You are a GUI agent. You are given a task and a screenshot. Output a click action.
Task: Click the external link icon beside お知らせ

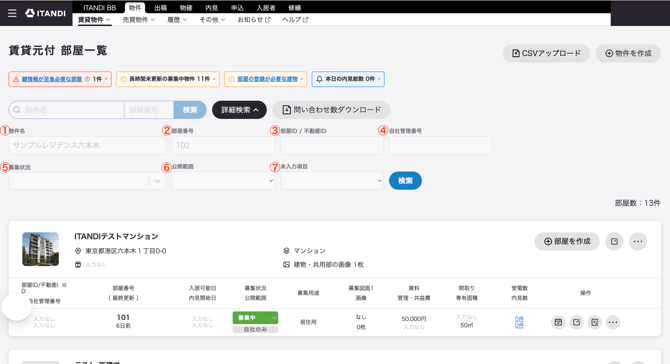click(x=268, y=20)
